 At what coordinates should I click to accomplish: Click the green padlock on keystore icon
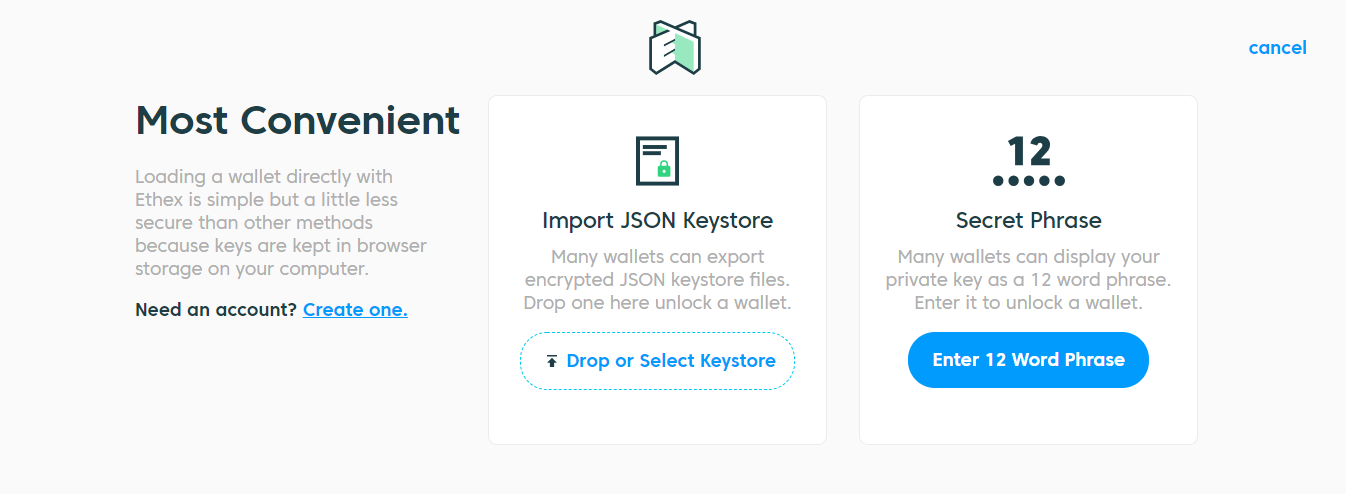663,170
